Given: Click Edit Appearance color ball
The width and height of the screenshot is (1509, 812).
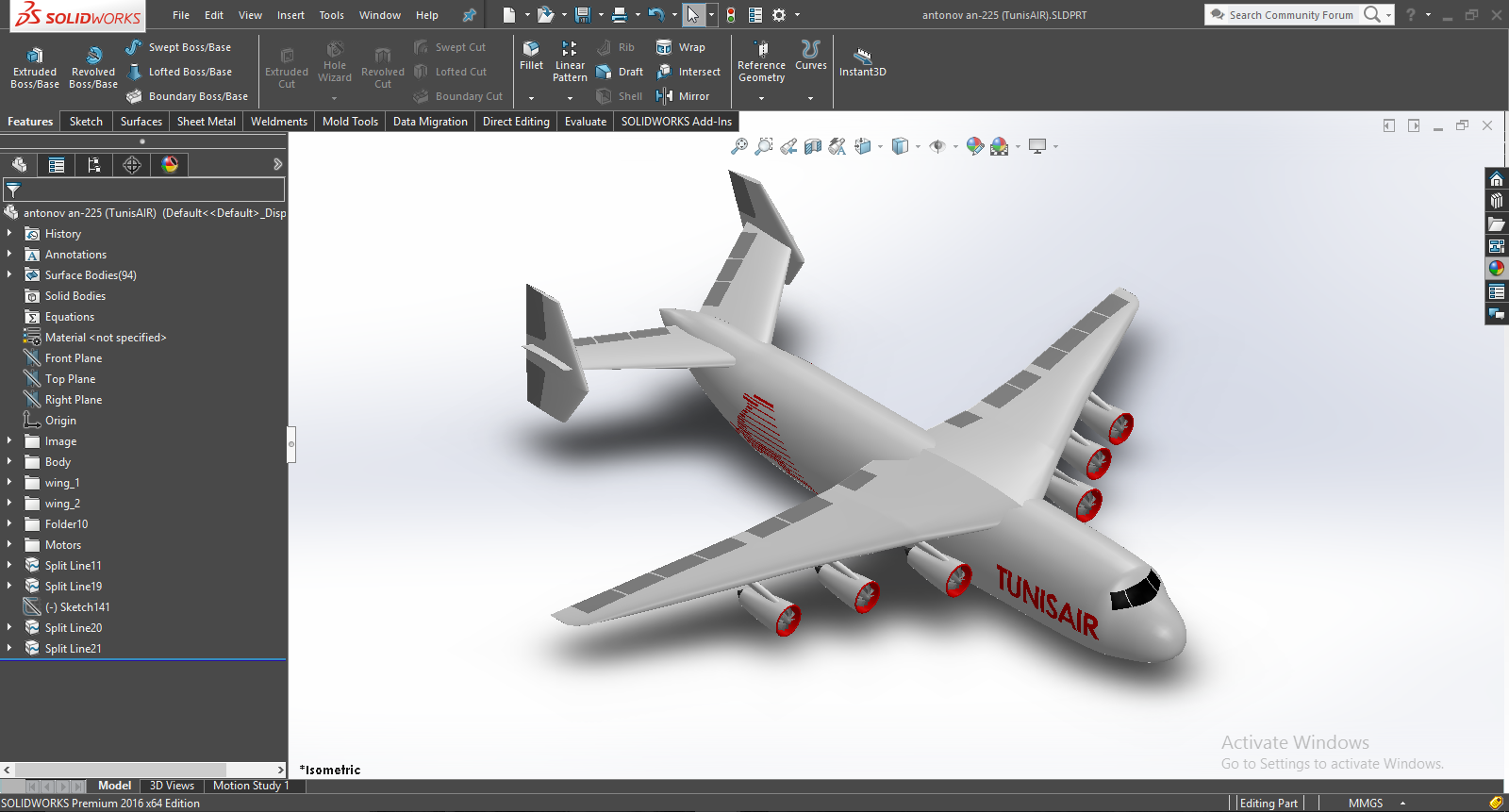Looking at the screenshot, I should (x=975, y=146).
